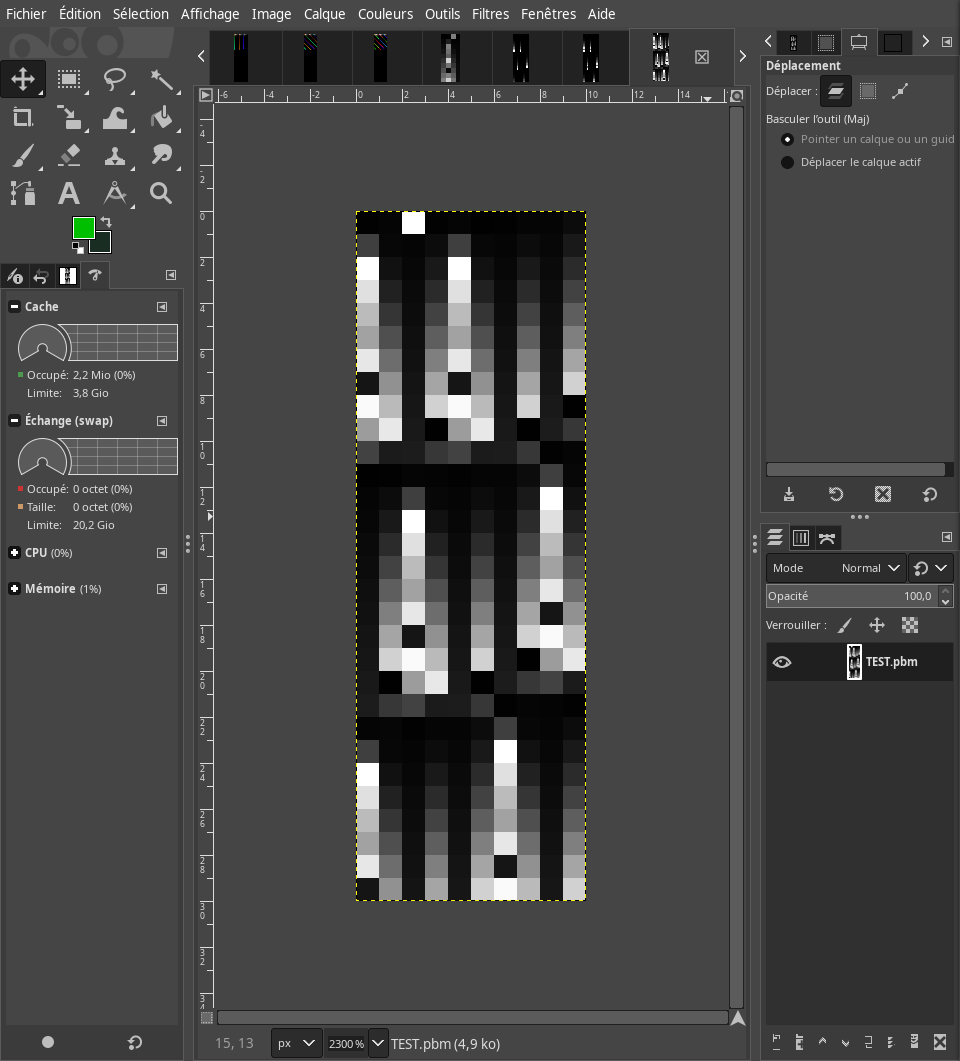Screen dimensions: 960x1061
Task: Hide the TEST.pbm layer with eye icon
Action: click(x=782, y=662)
